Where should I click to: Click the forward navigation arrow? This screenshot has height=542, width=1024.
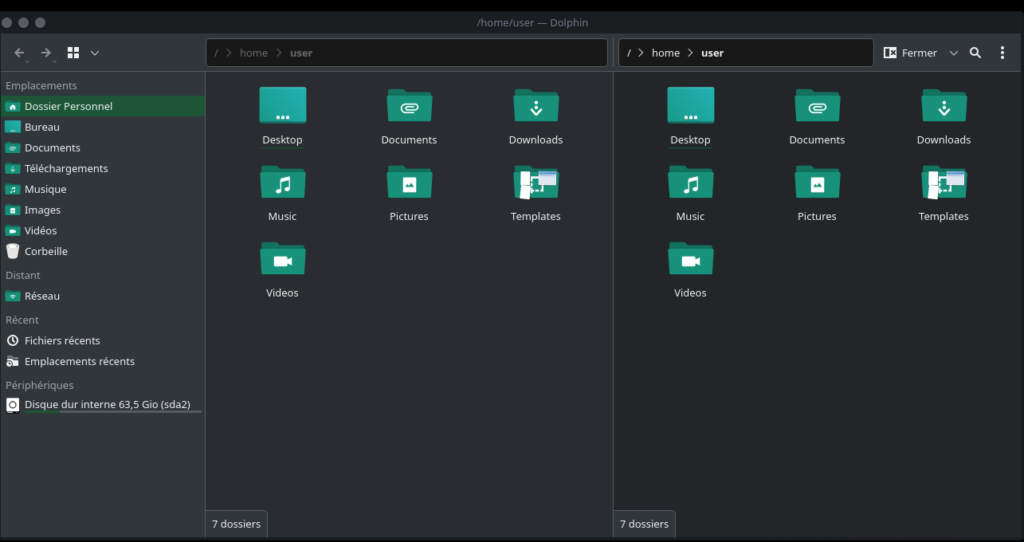tap(46, 53)
